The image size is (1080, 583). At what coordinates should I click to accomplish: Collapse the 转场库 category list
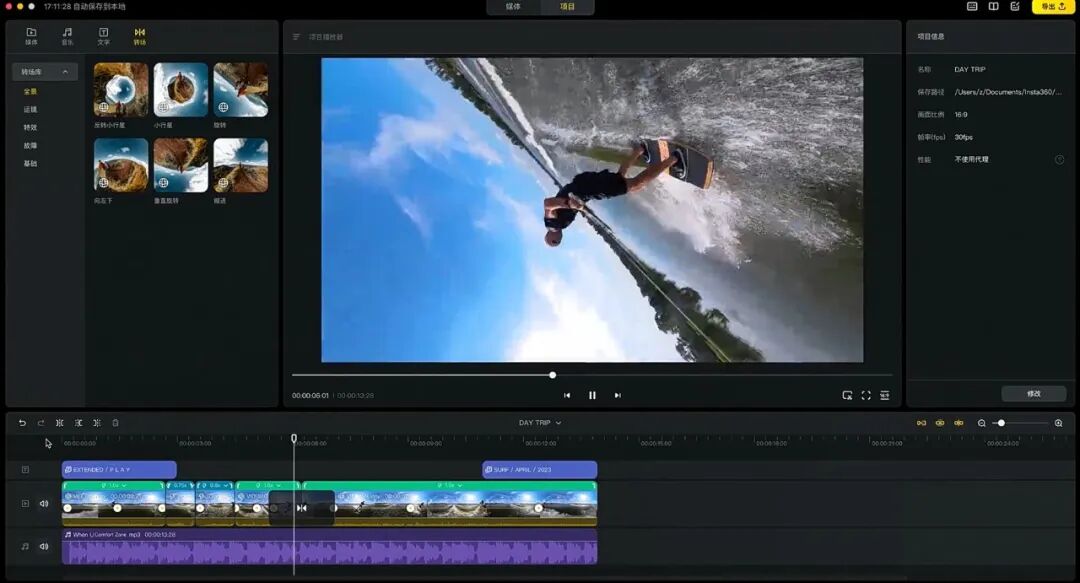point(65,72)
